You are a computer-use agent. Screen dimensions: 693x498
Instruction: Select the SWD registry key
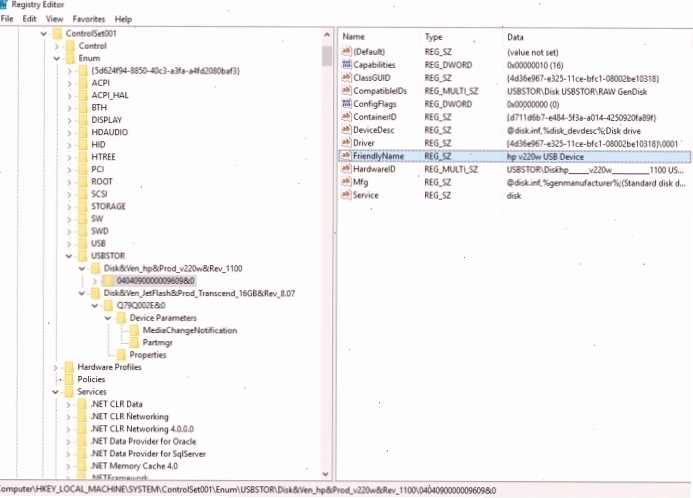tap(99, 231)
